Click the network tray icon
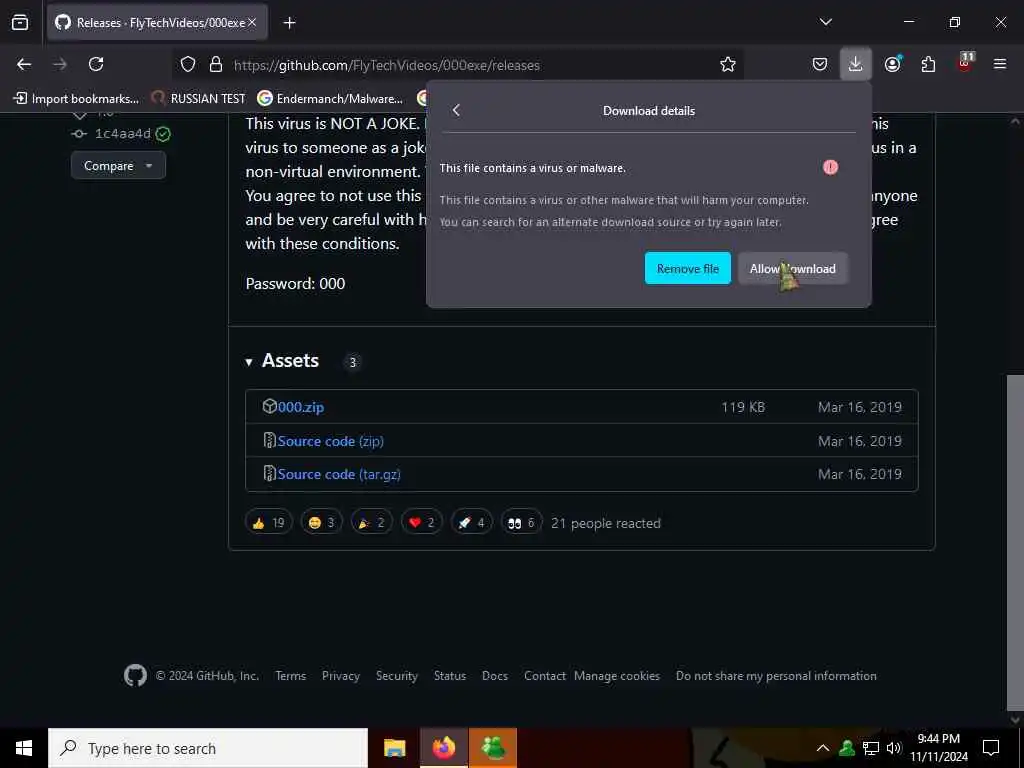 [871, 748]
